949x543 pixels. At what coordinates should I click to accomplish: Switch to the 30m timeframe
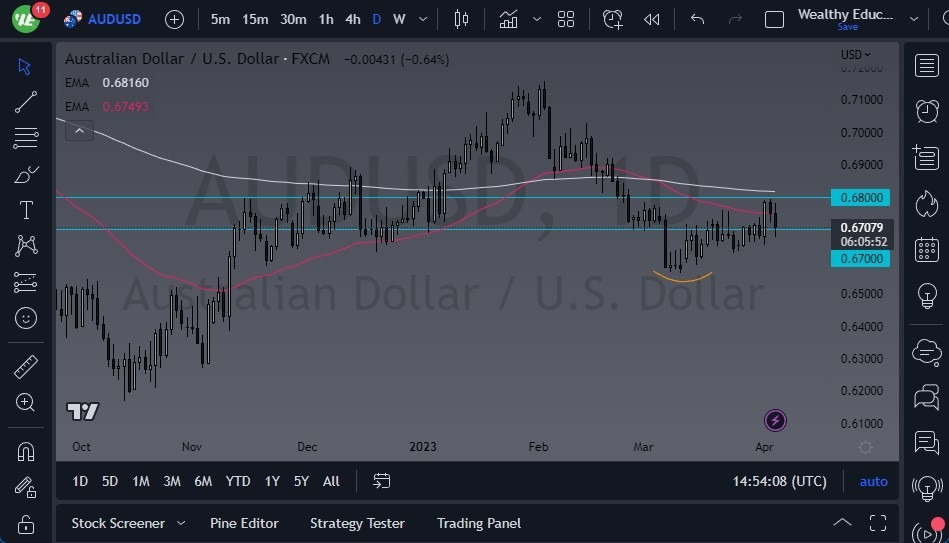293,19
